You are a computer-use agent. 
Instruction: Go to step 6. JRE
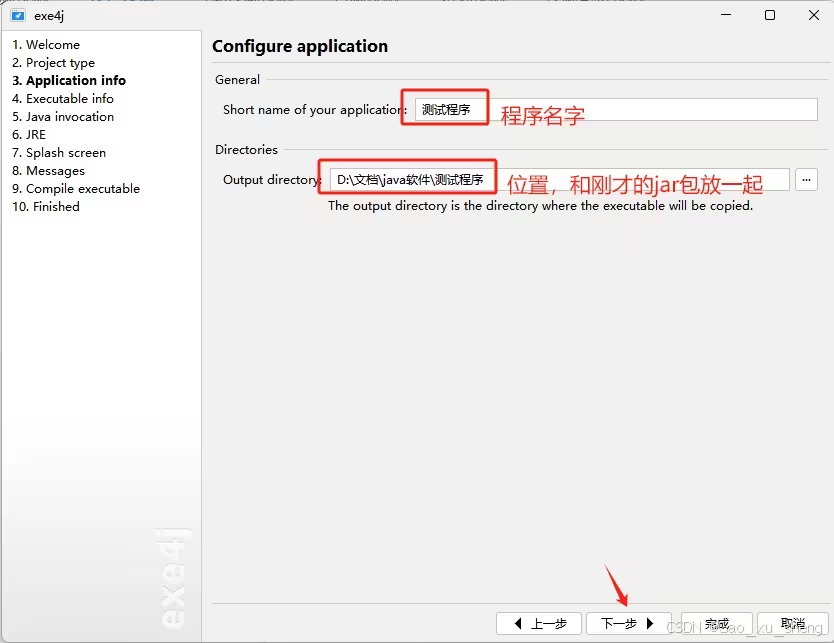point(29,135)
